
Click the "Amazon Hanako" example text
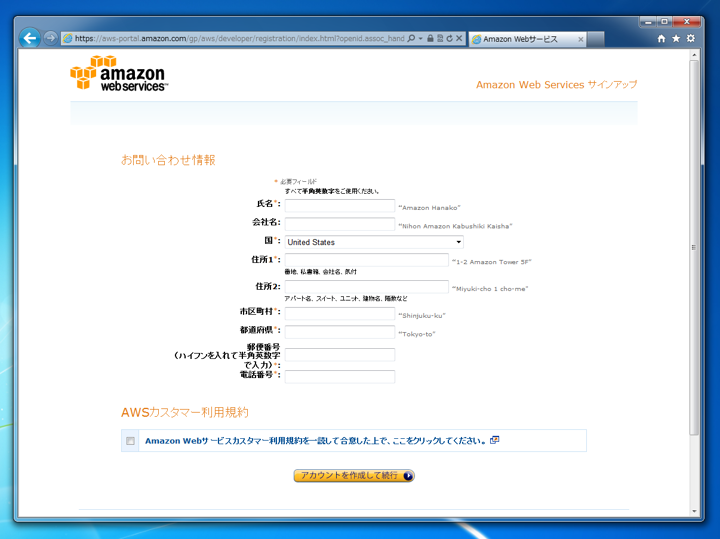(x=429, y=208)
